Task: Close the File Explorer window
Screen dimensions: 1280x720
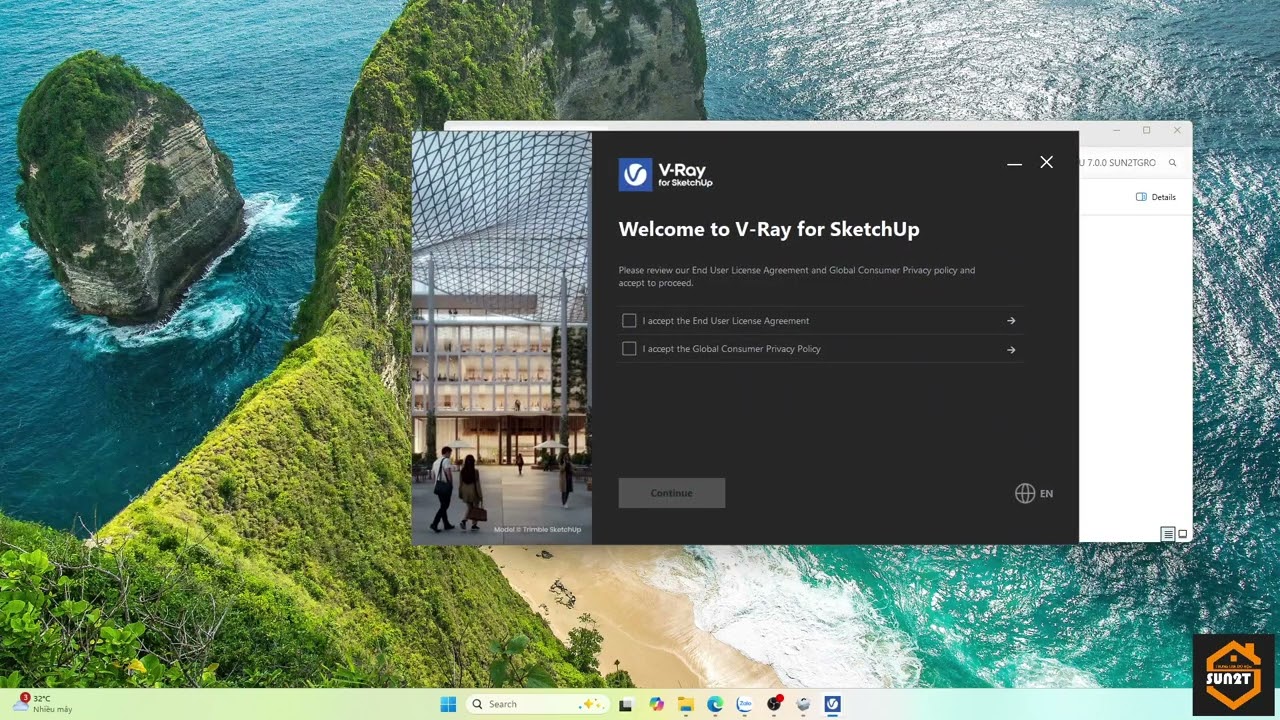Action: point(1177,130)
